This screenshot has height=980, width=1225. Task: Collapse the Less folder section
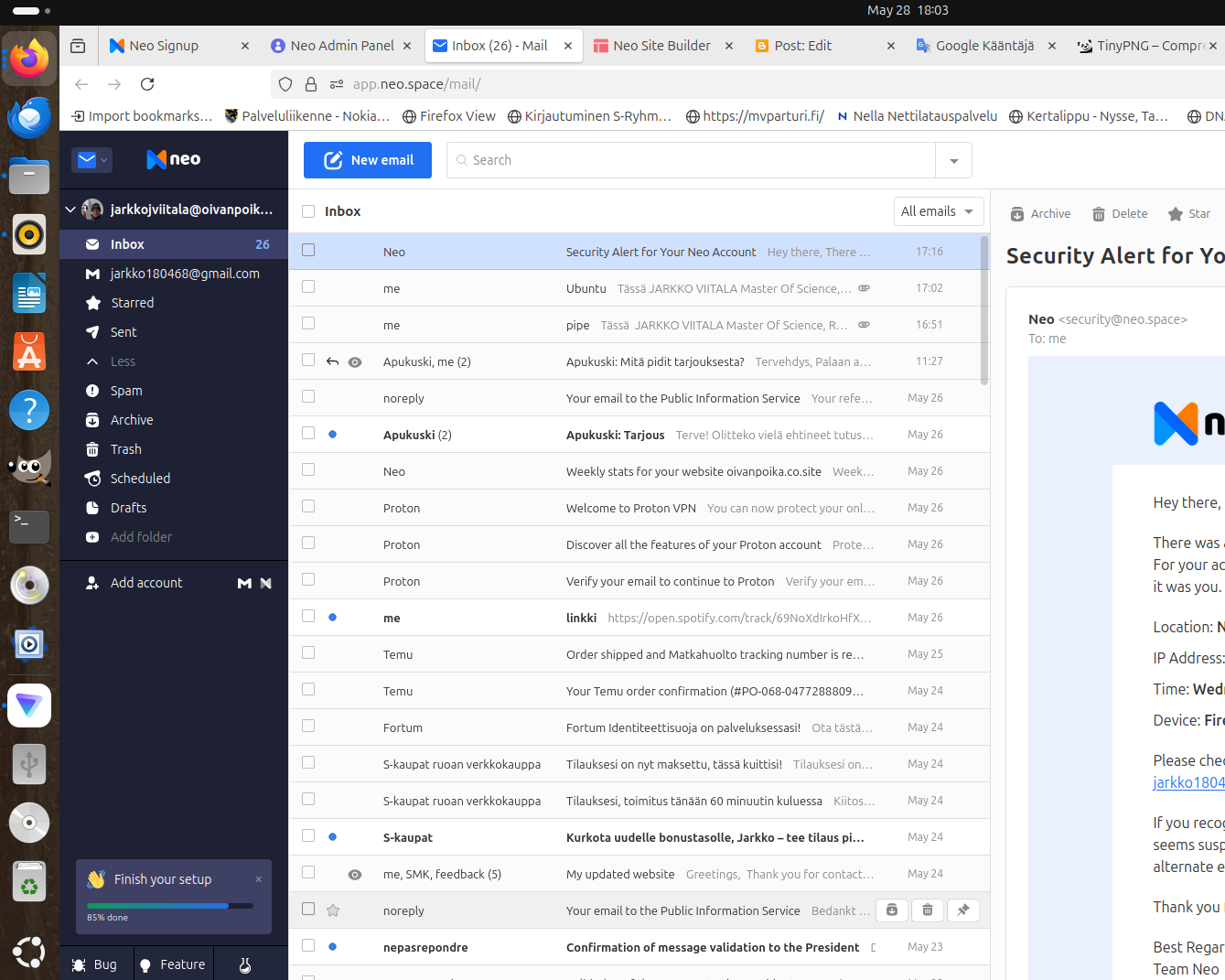point(93,361)
